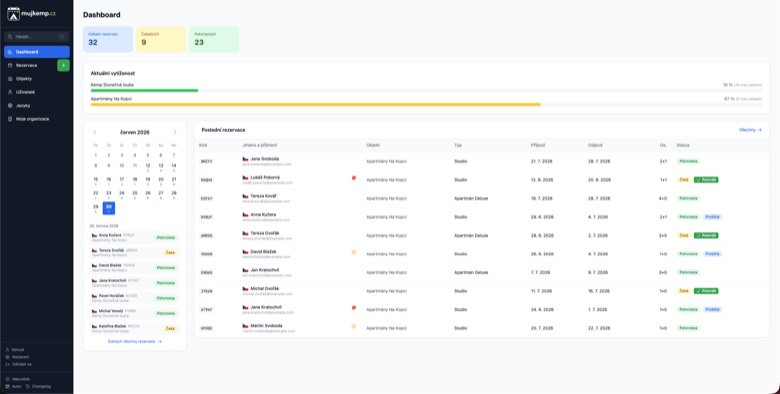
Task: Open Anna Kučera entry in calendar day list
Action: point(135,237)
